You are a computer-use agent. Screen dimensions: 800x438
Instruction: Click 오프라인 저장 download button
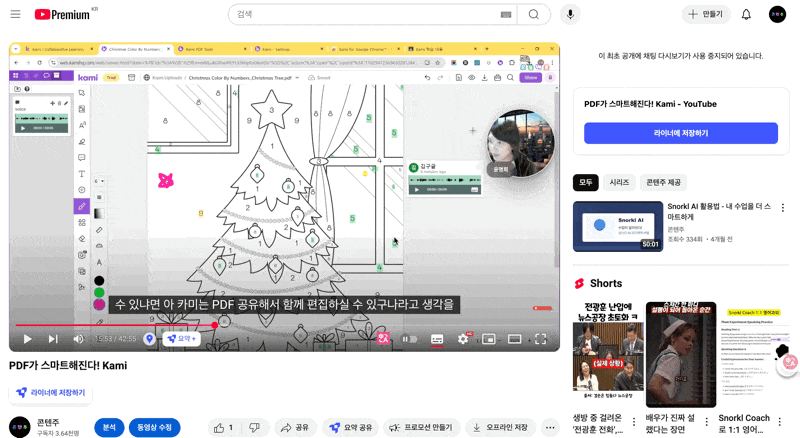tap(500, 427)
